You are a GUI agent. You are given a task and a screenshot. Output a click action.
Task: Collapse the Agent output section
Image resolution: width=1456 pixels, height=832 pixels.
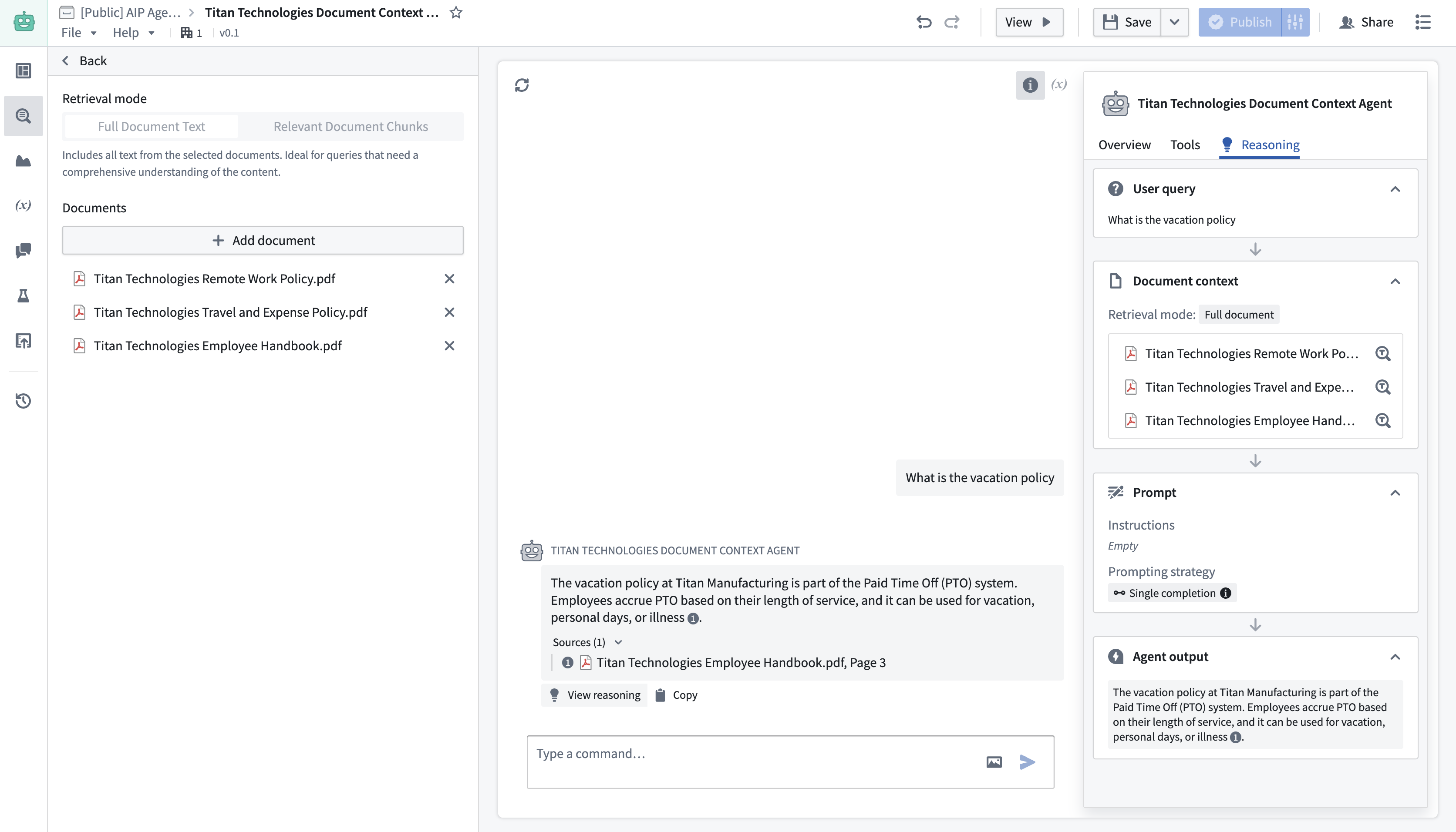pyautogui.click(x=1396, y=657)
